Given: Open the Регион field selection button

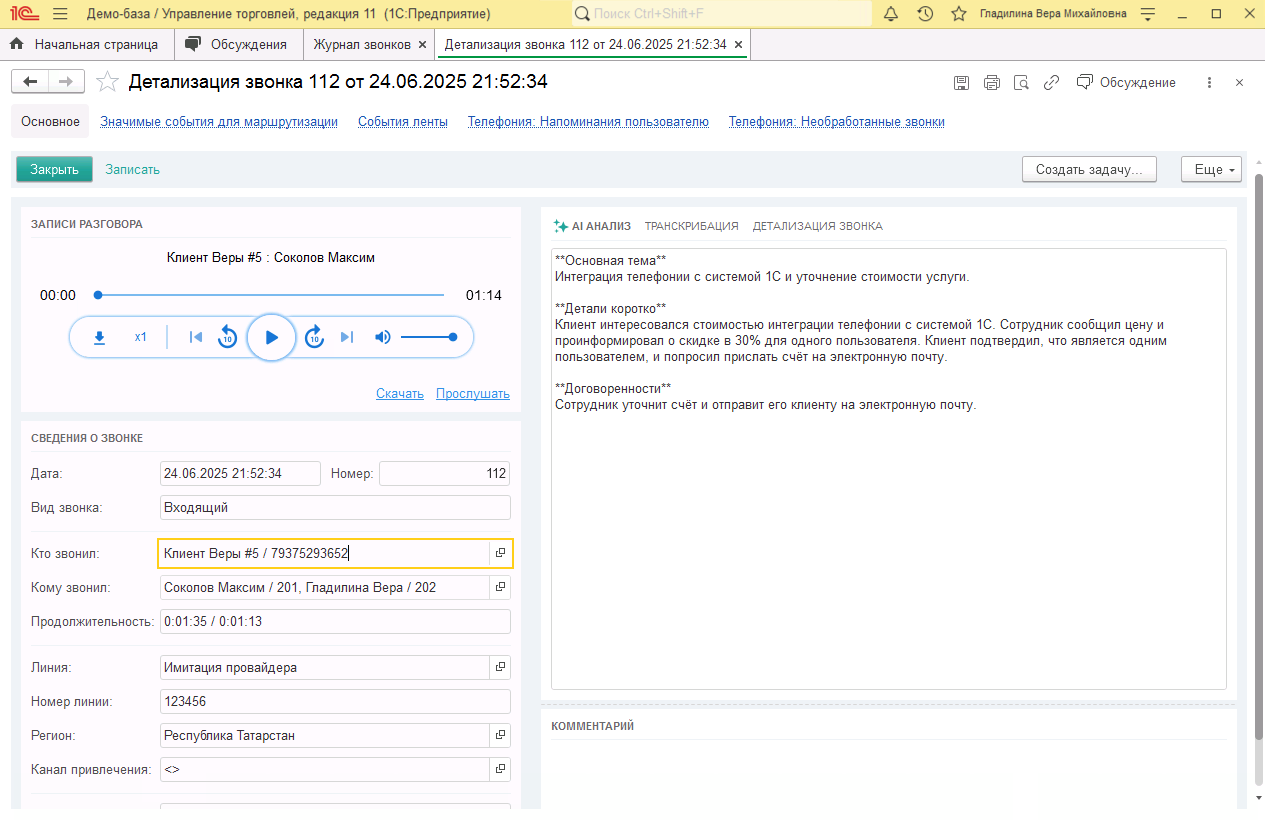Looking at the screenshot, I should [x=500, y=735].
